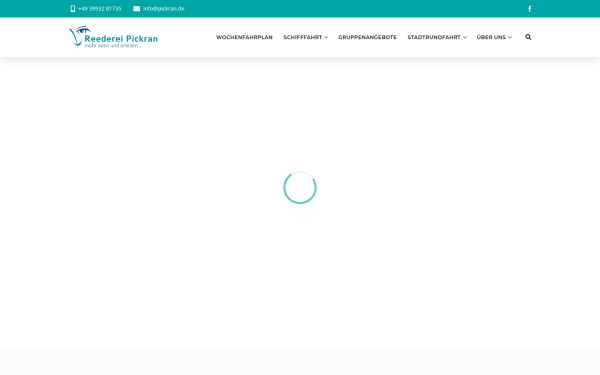
Task: Expand Schifffahrt dropdown chevron
Action: coord(326,38)
